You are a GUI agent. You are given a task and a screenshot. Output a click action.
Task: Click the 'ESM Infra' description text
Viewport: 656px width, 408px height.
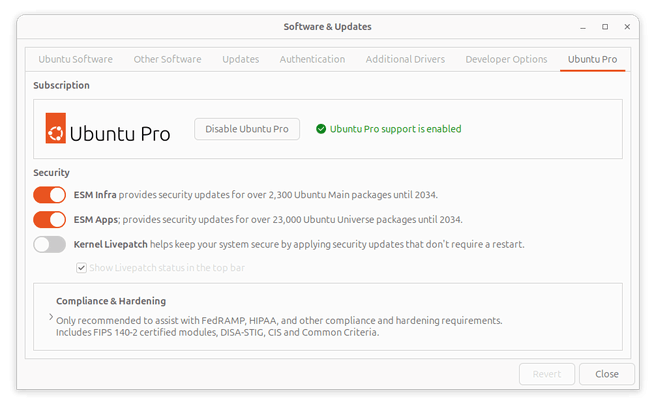click(x=256, y=195)
